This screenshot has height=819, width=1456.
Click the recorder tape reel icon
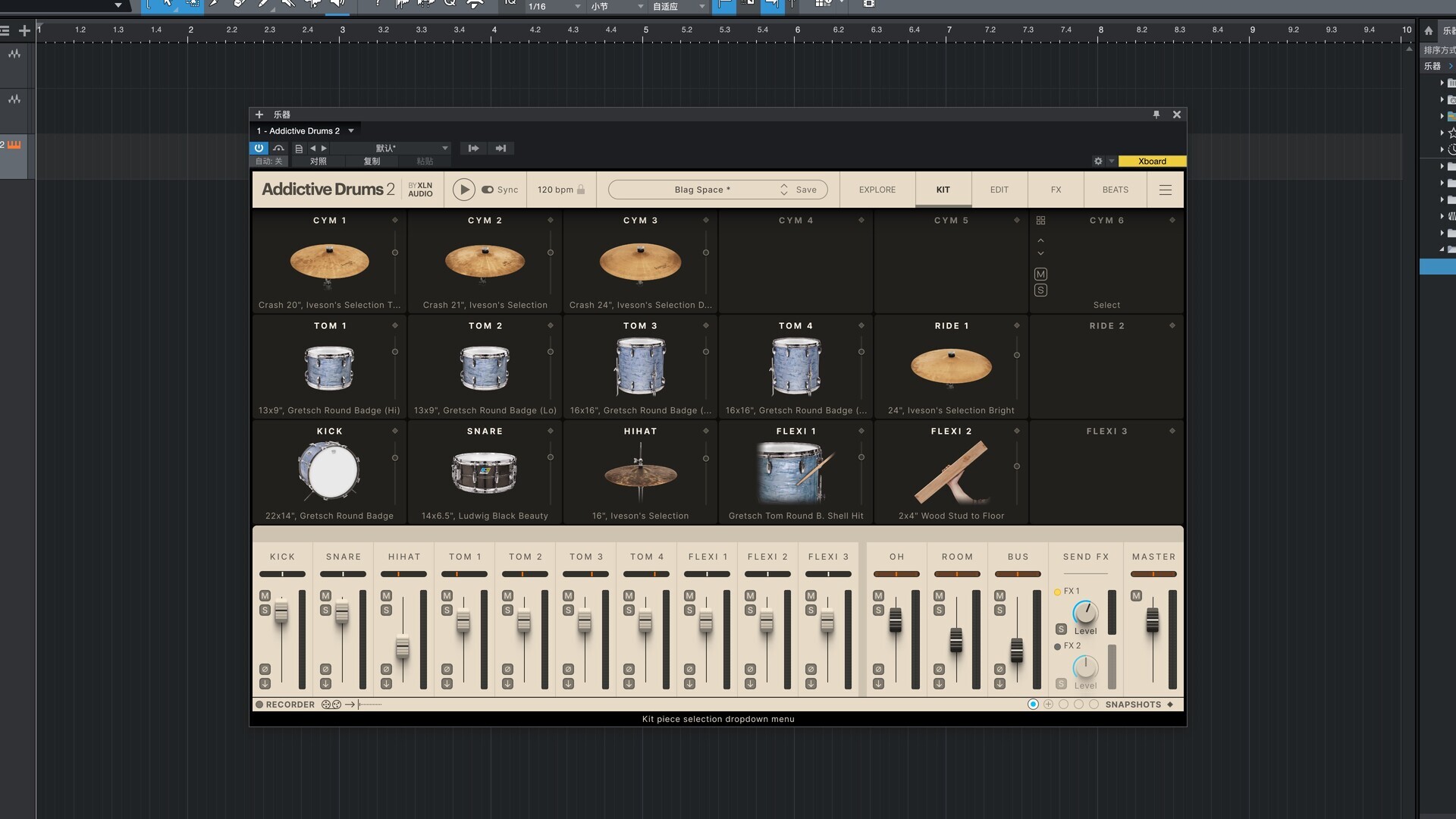pos(331,704)
